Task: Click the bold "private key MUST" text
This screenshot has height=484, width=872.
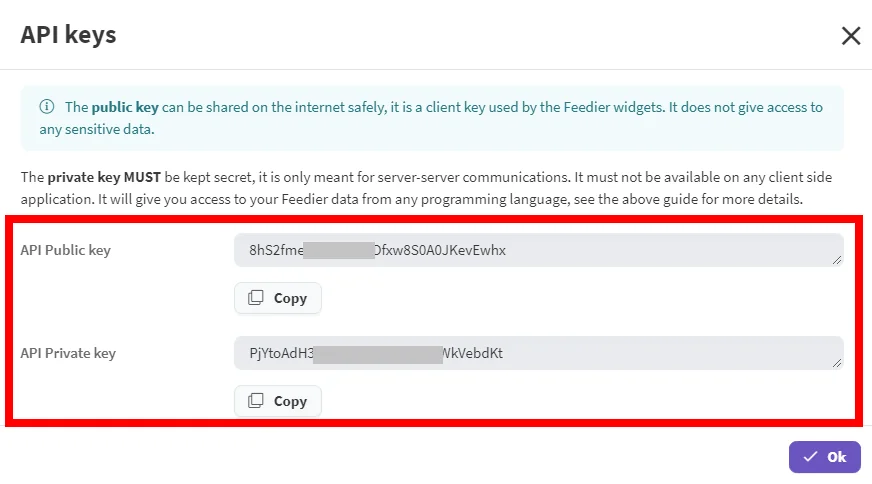Action: click(104, 177)
